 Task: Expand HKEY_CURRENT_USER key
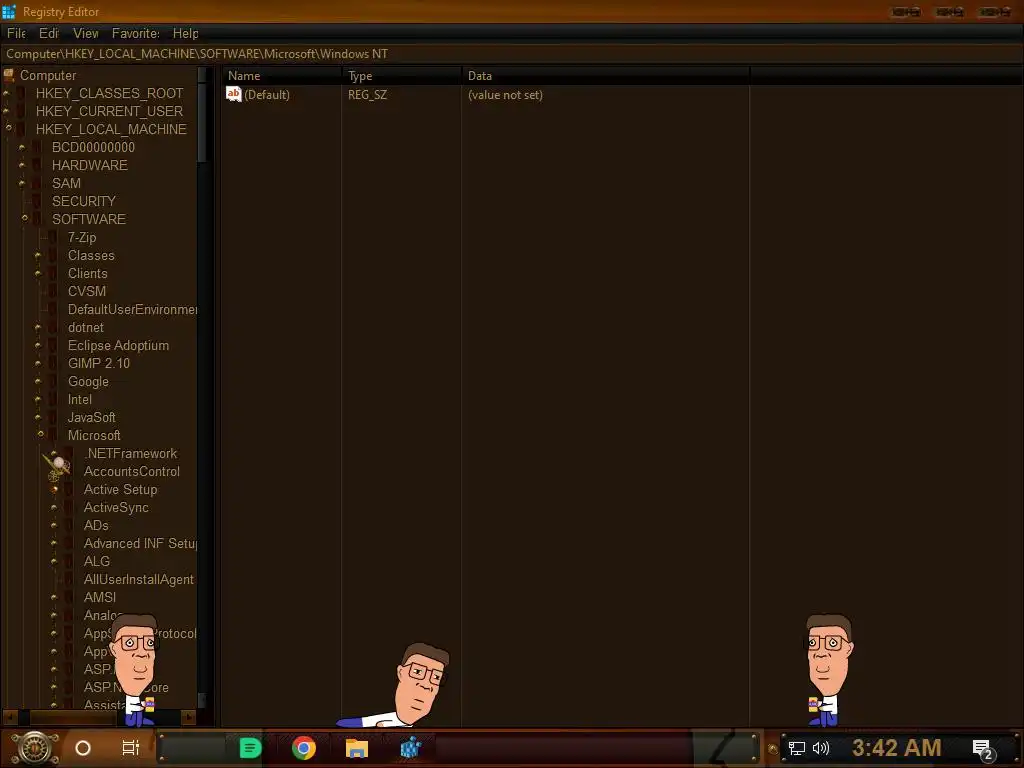tap(7, 111)
